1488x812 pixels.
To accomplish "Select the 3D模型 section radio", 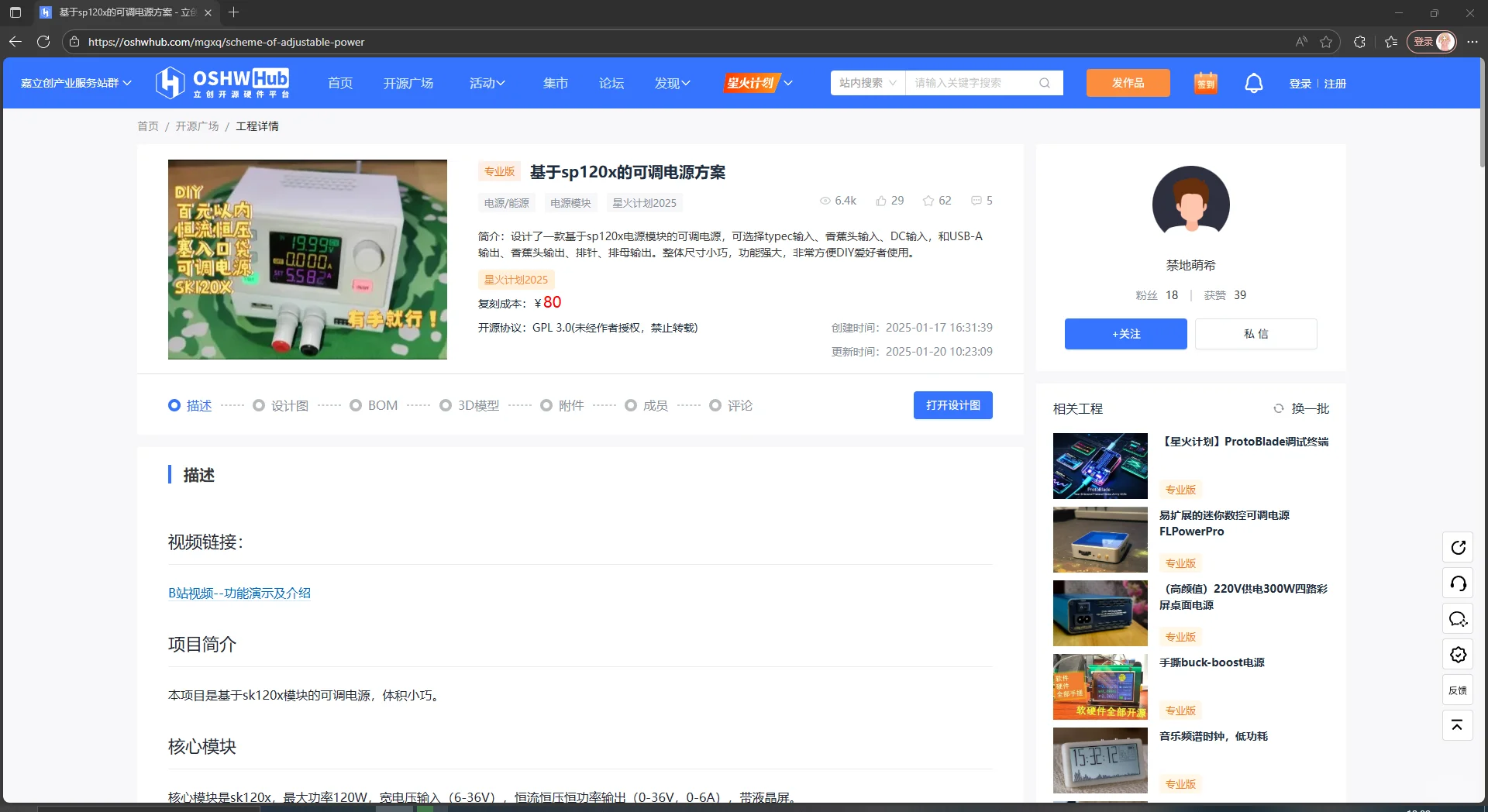I will point(446,405).
